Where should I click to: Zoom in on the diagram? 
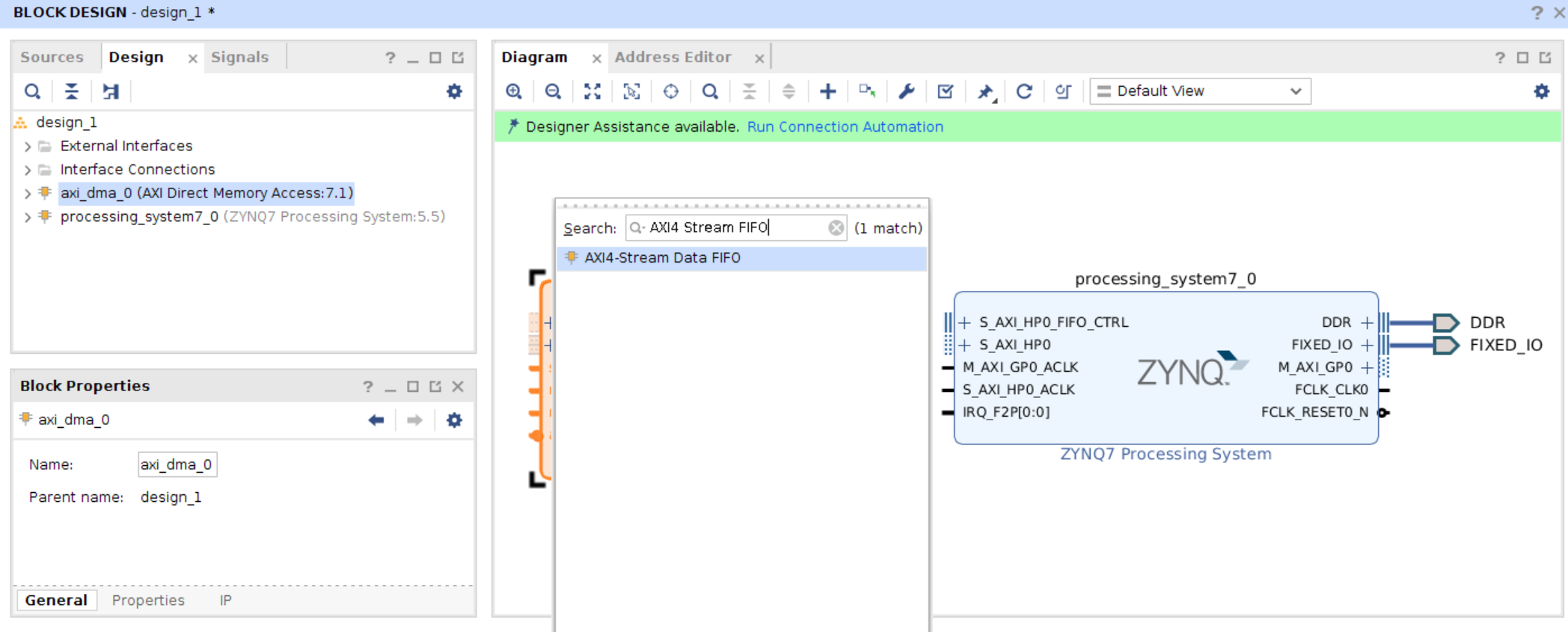click(x=514, y=91)
